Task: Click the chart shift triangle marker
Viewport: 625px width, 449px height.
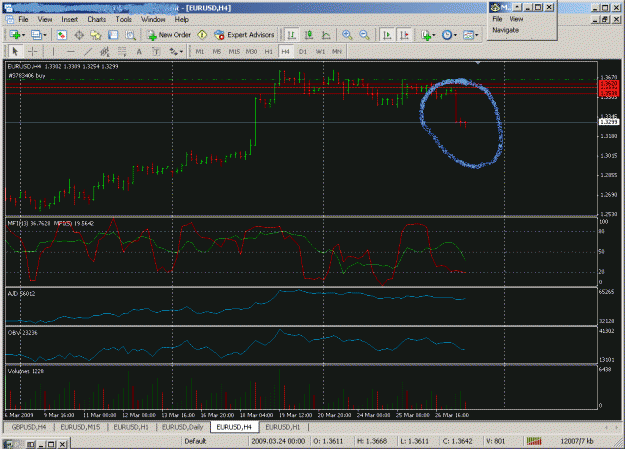Action: coord(478,63)
